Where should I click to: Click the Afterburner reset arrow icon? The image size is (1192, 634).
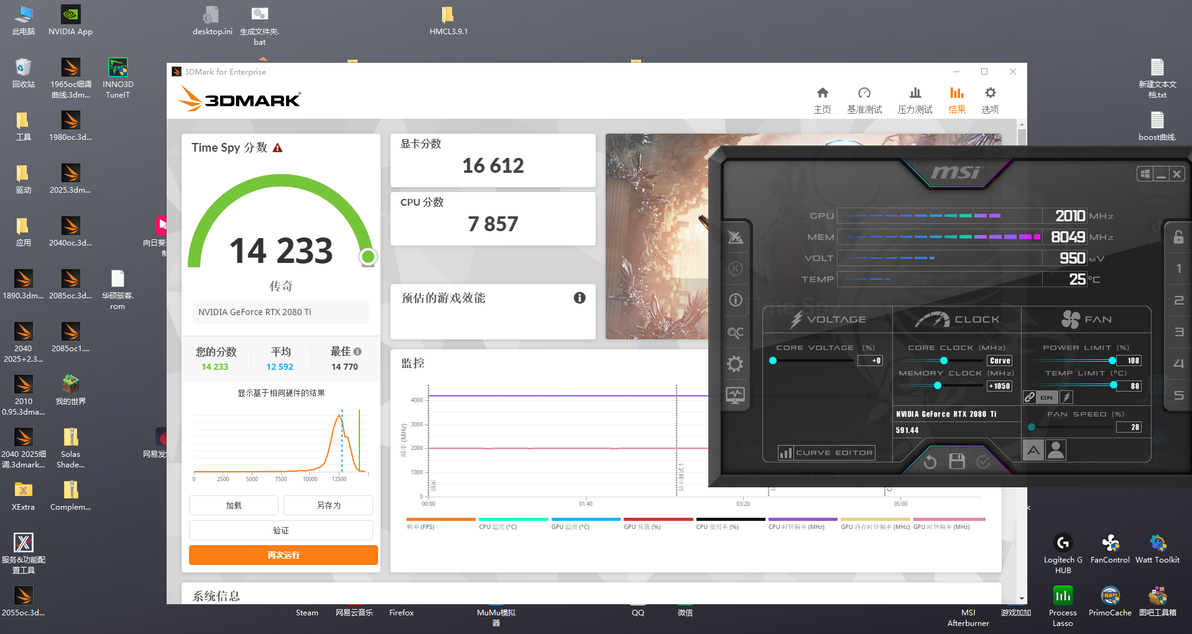[930, 462]
